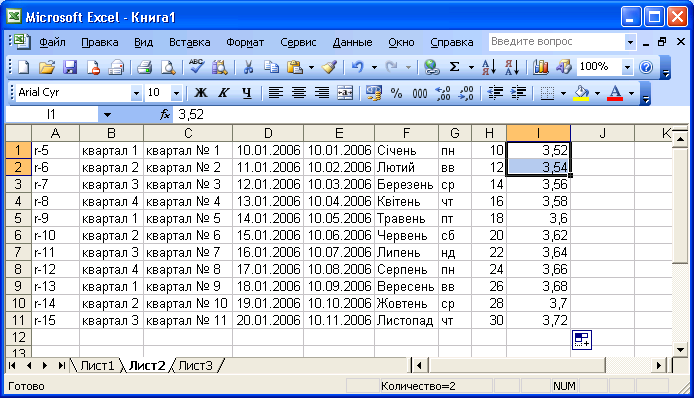Go to the last sheet tab
Image resolution: width=694 pixels, height=398 pixels.
[x=61, y=366]
